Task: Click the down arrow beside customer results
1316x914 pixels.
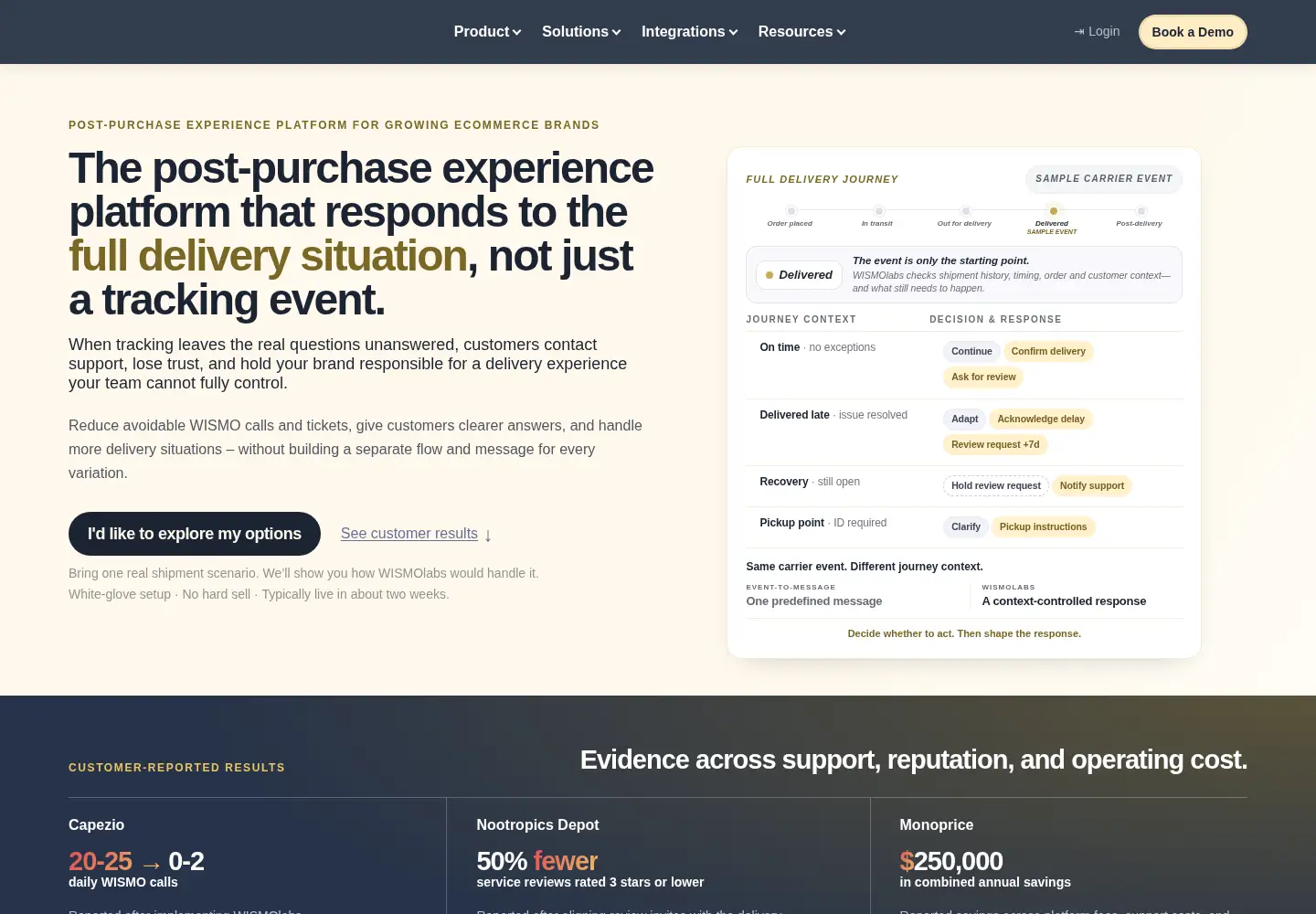Action: coord(488,535)
